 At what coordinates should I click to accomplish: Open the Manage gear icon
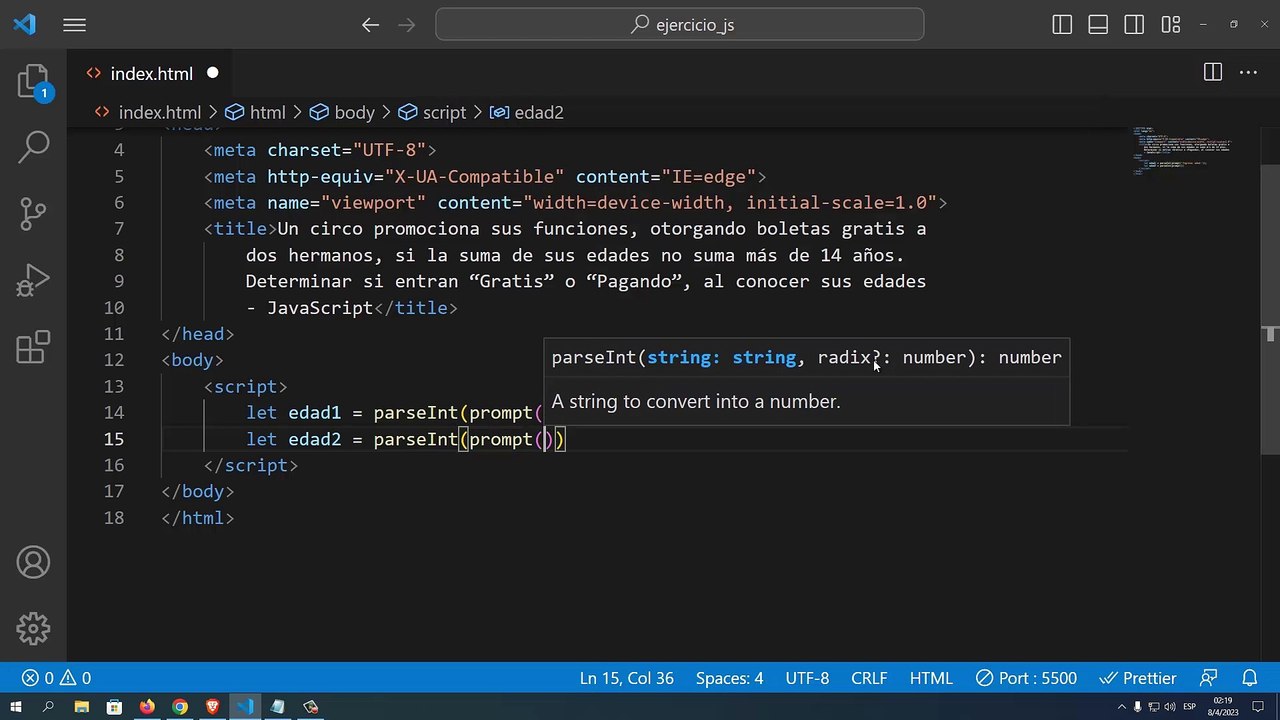tap(33, 629)
